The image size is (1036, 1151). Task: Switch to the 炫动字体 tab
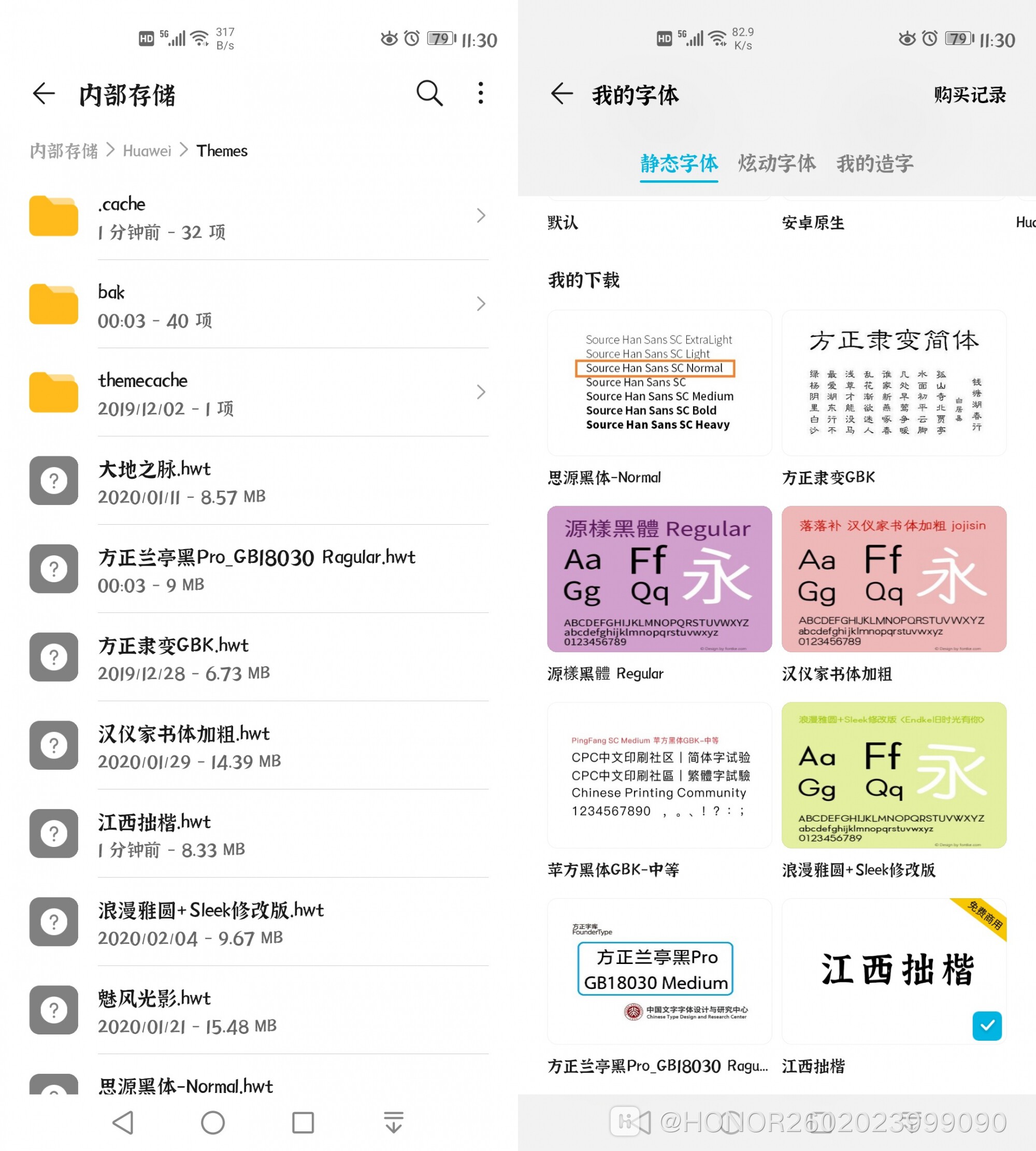coord(777,164)
